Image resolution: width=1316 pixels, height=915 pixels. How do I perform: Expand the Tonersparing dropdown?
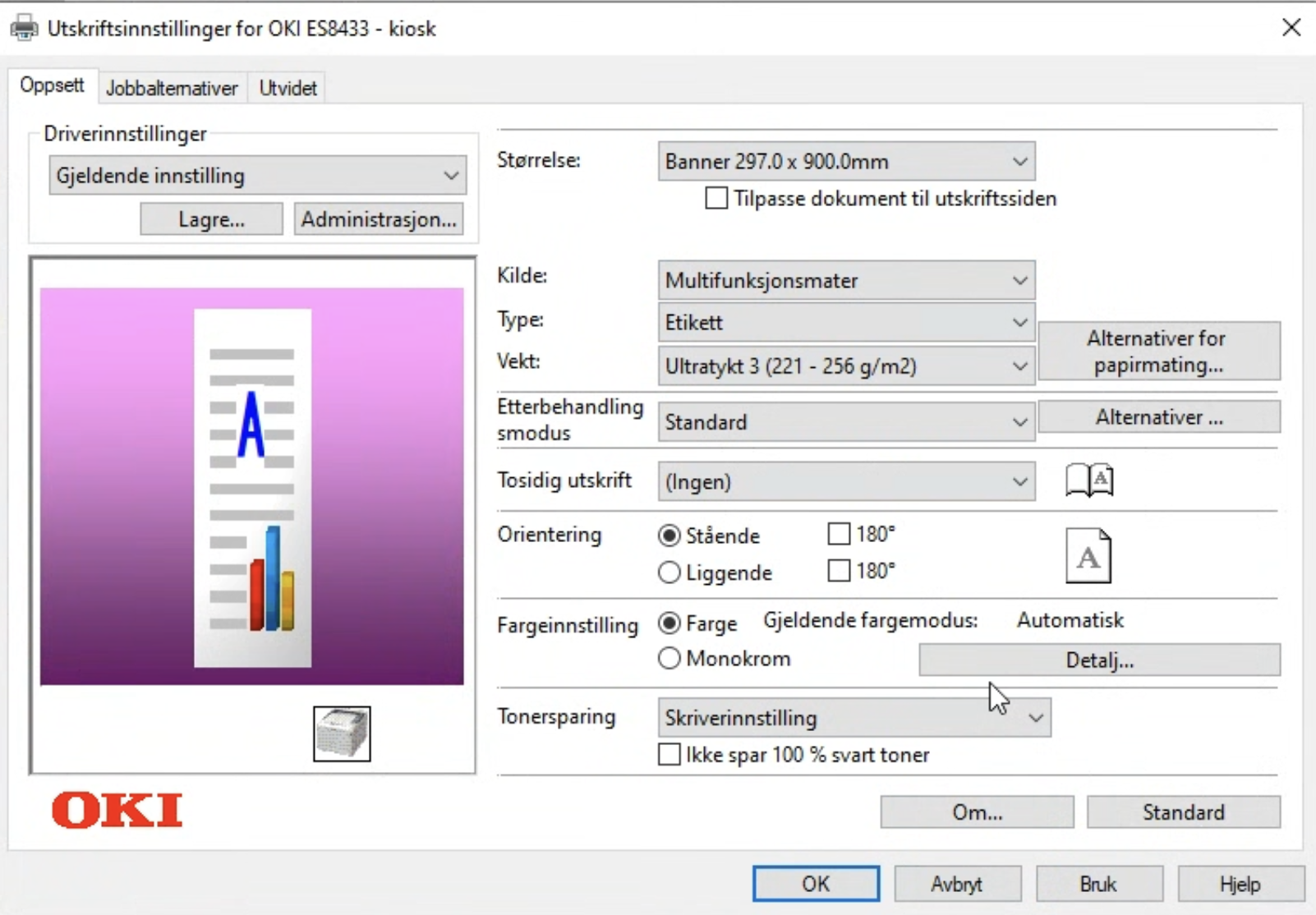click(x=854, y=718)
